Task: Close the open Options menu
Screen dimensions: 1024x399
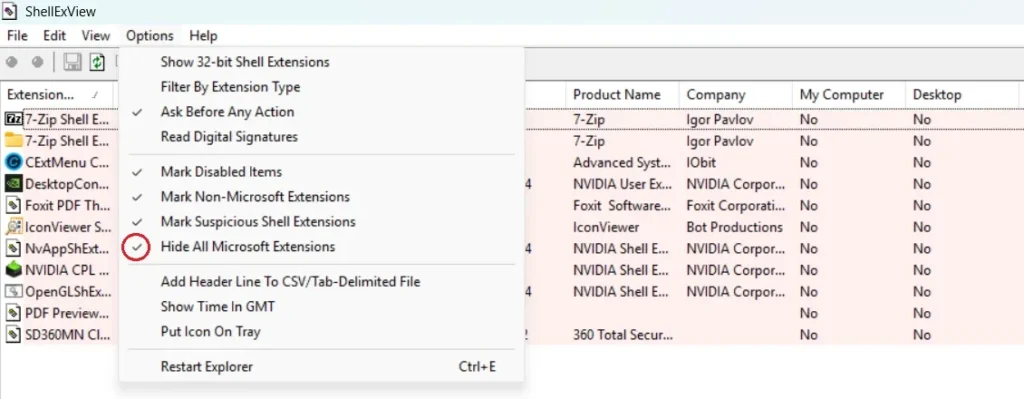Action: pyautogui.click(x=150, y=35)
